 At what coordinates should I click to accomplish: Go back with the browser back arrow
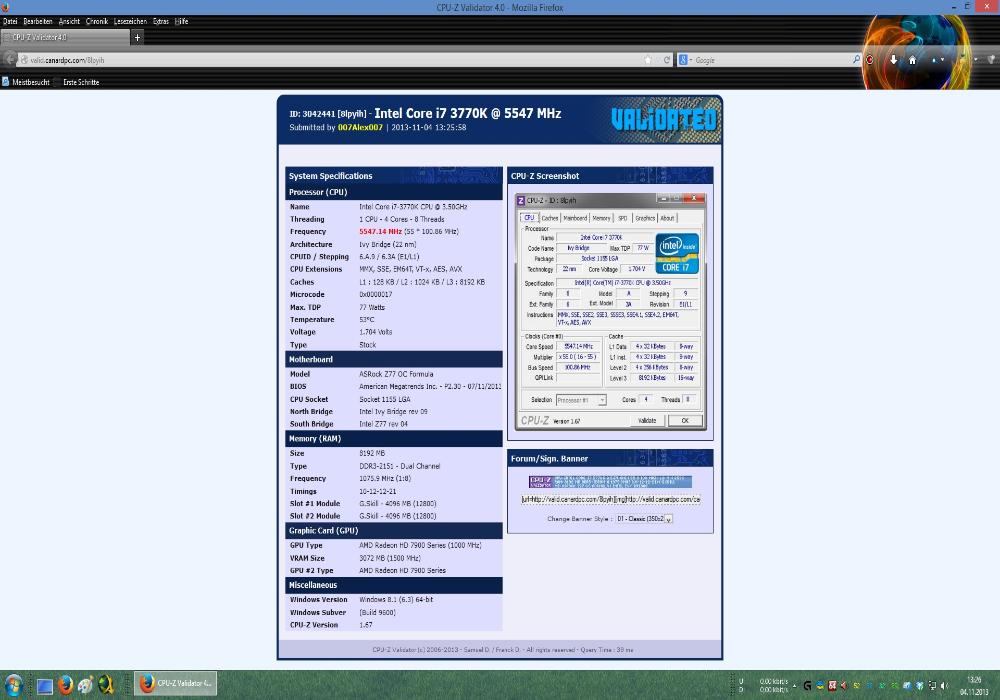coord(9,59)
